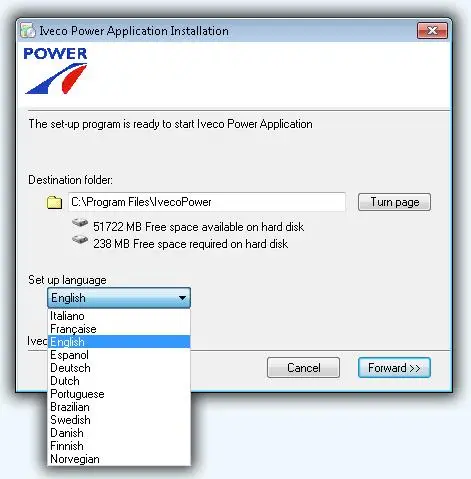Click the Turn page button
Image resolution: width=471 pixels, height=479 pixels.
click(x=394, y=202)
